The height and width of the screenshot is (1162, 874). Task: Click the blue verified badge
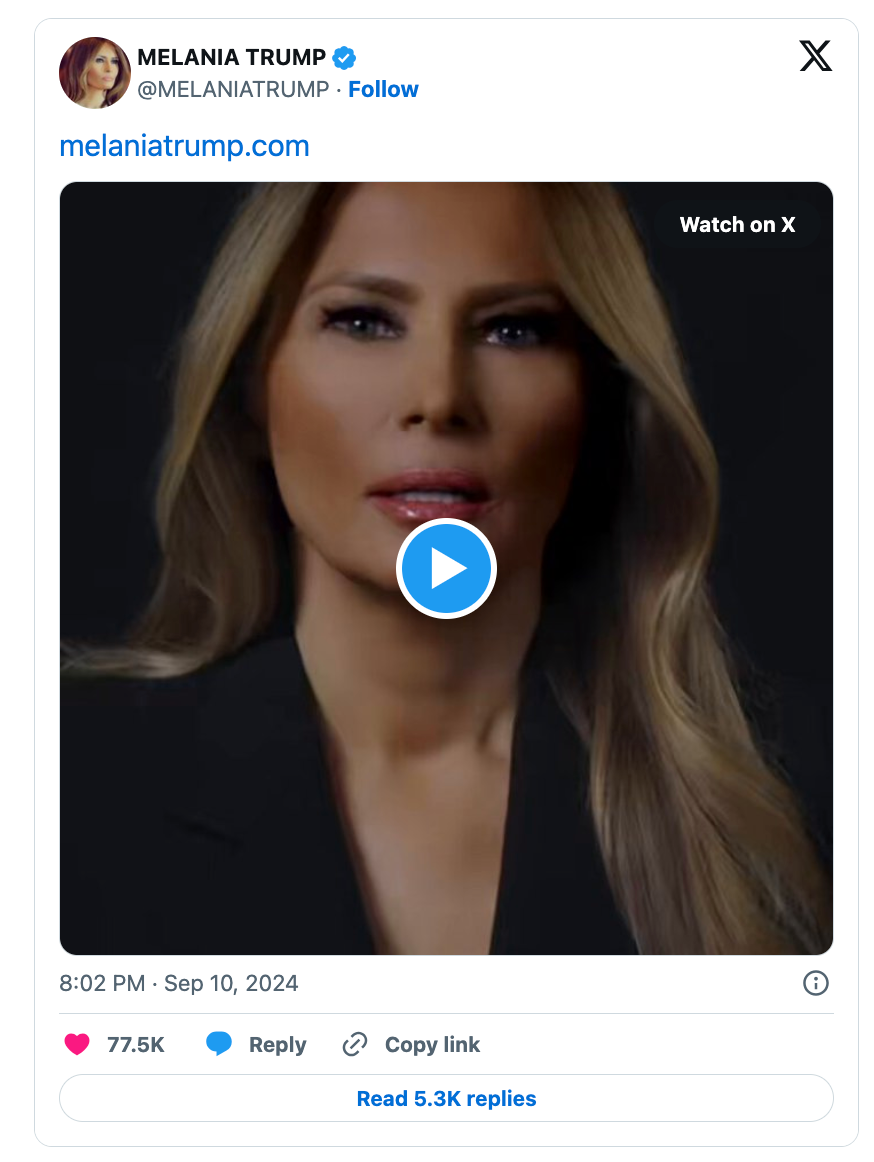tap(345, 58)
